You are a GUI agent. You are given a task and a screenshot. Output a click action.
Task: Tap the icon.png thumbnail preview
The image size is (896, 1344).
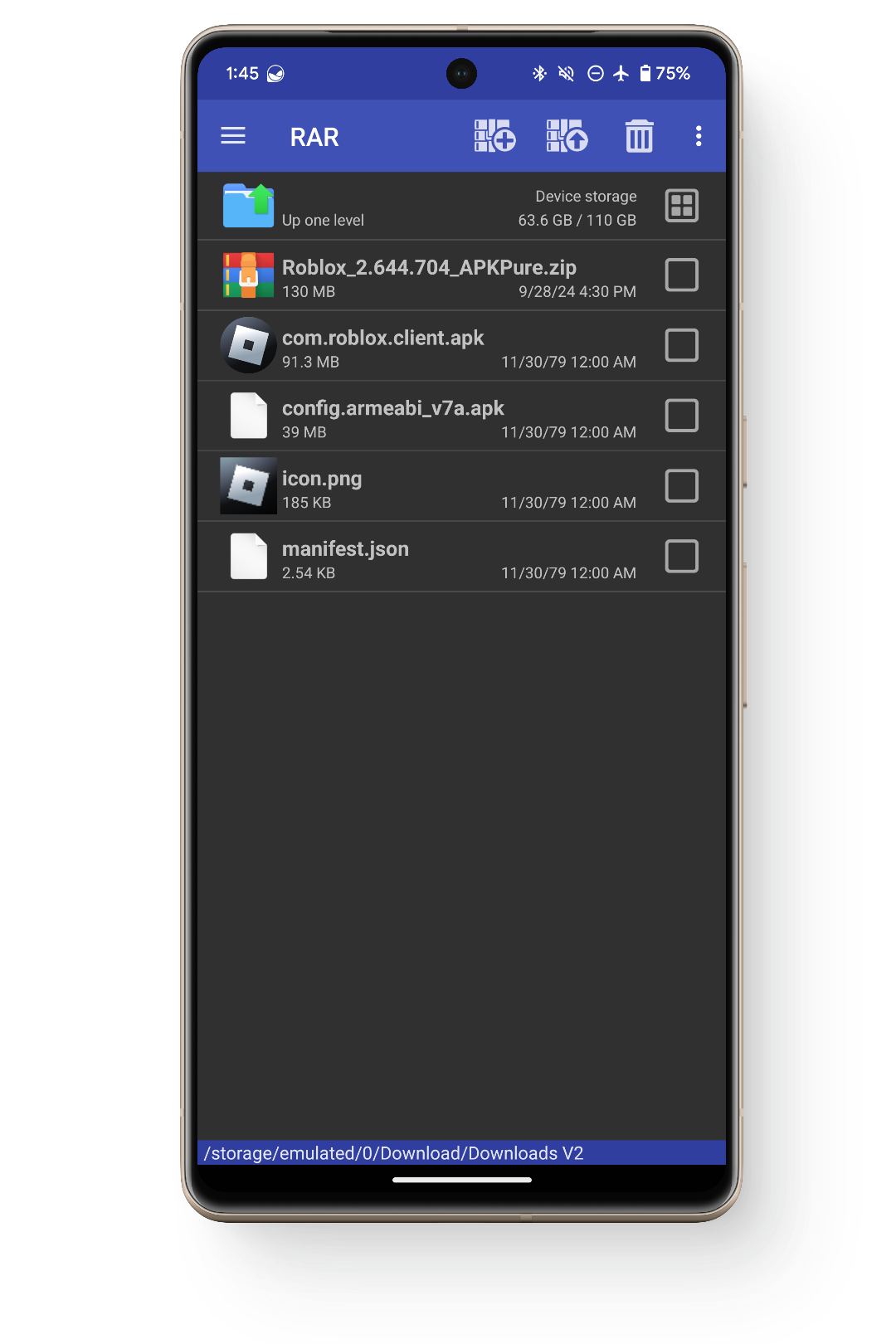coord(248,486)
